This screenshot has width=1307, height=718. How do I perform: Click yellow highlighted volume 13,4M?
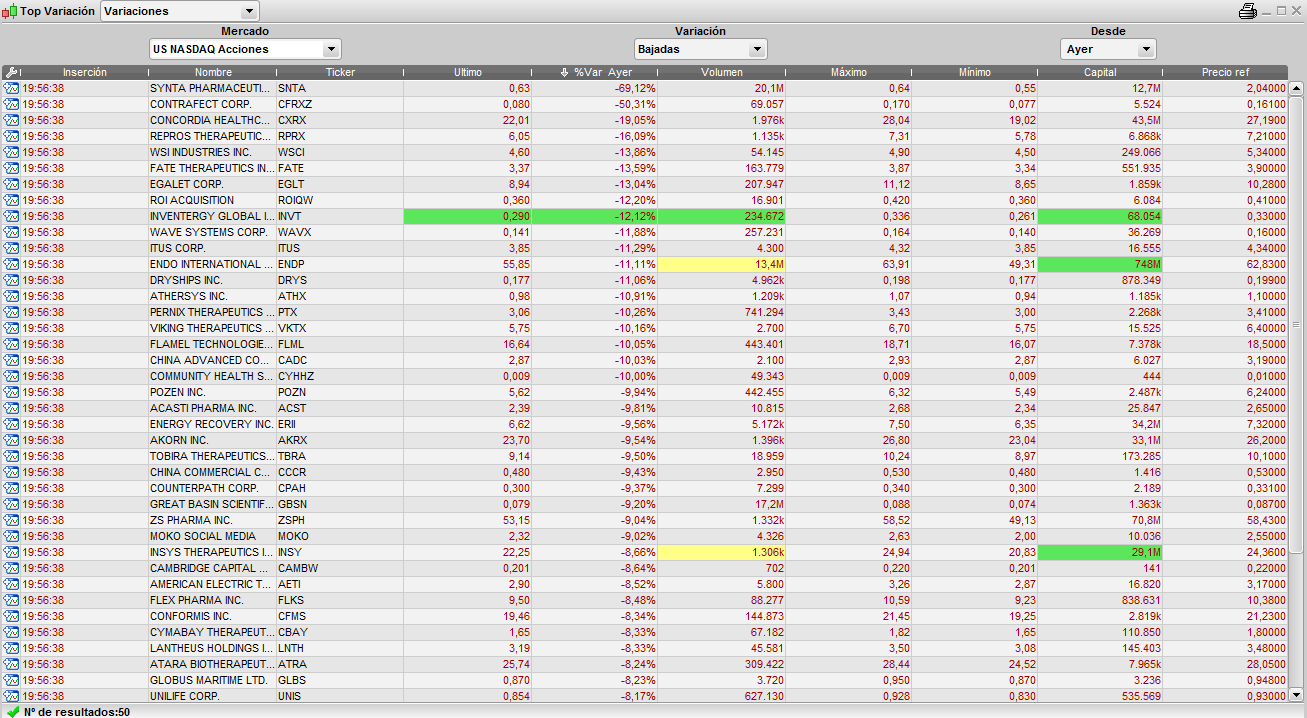[x=722, y=264]
